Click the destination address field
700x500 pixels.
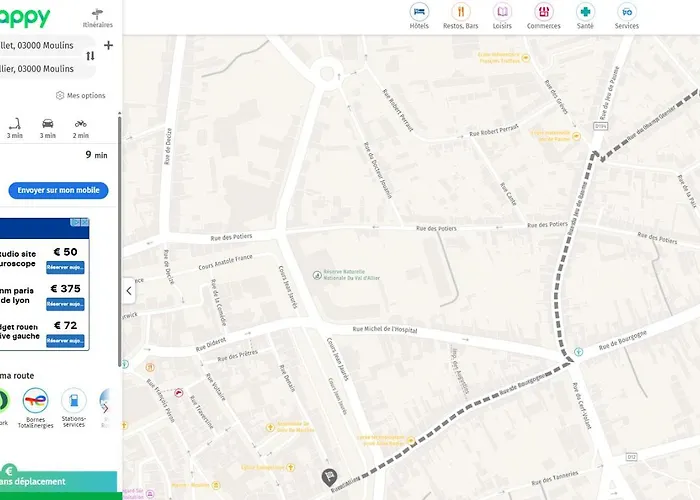[x=40, y=69]
